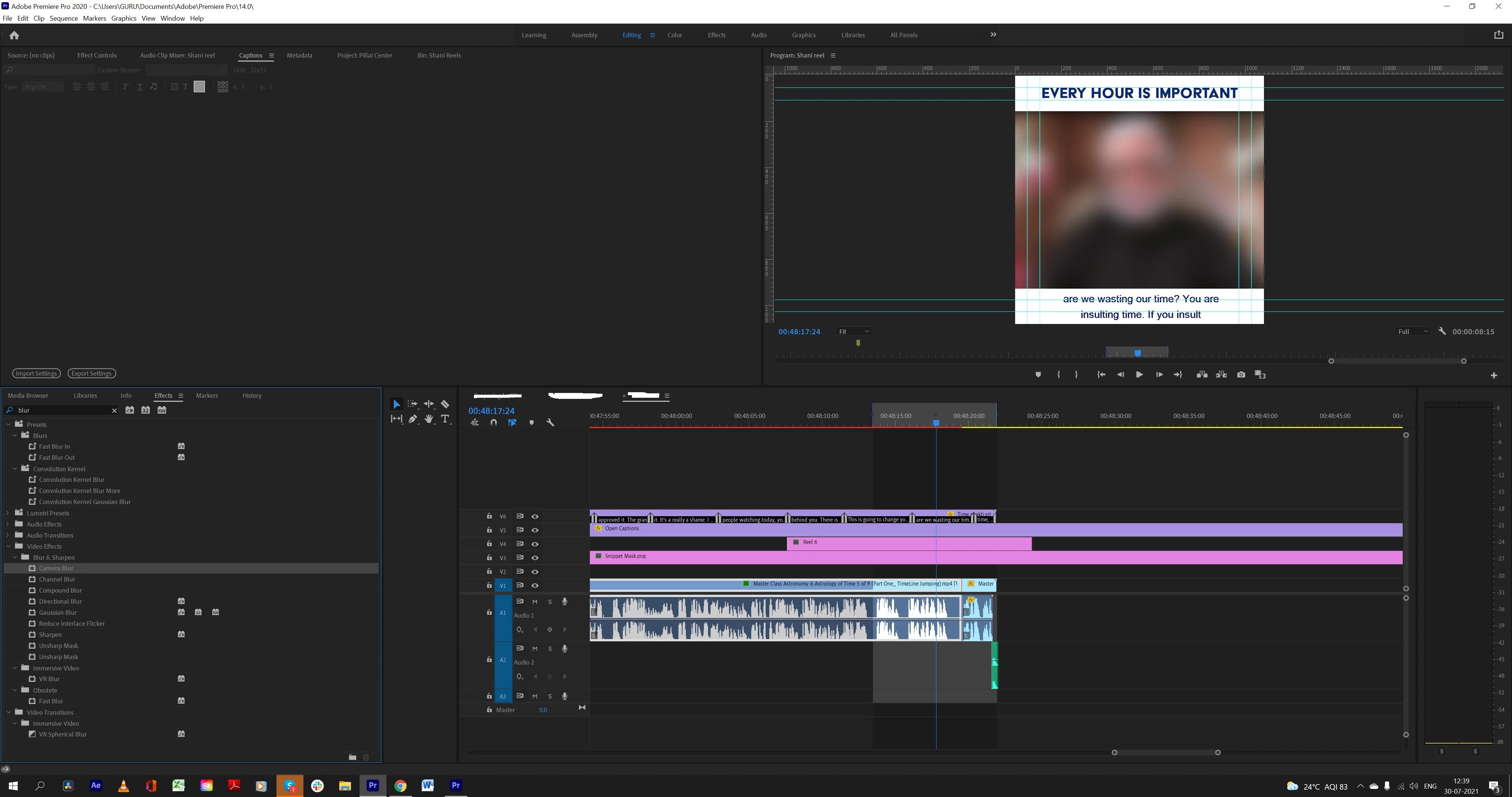Hide track V6 with eye icon
The width and height of the screenshot is (1512, 797).
point(535,517)
